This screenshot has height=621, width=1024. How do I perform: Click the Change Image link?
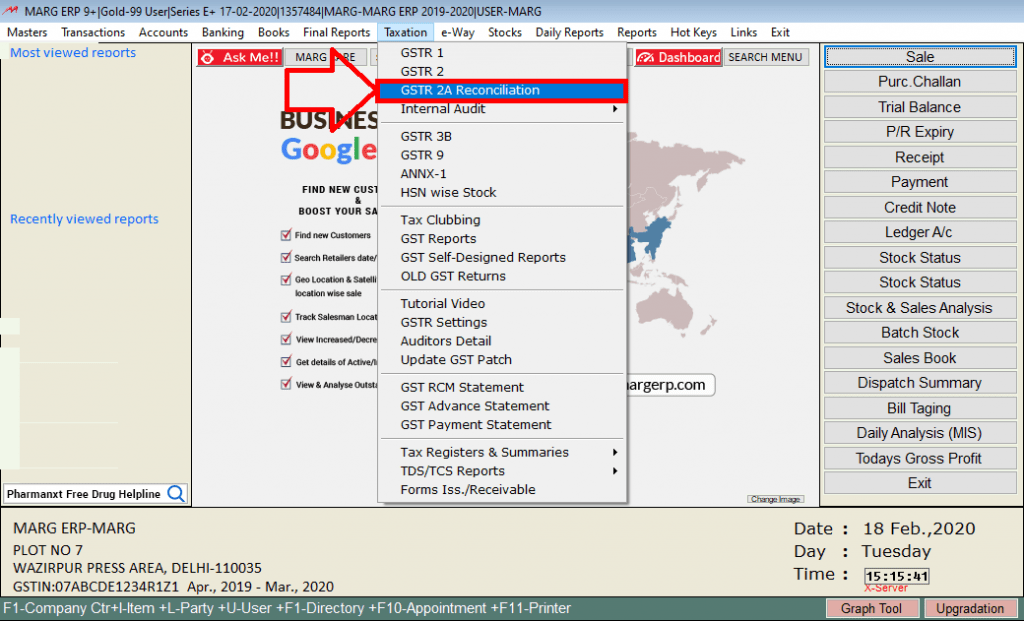point(775,499)
